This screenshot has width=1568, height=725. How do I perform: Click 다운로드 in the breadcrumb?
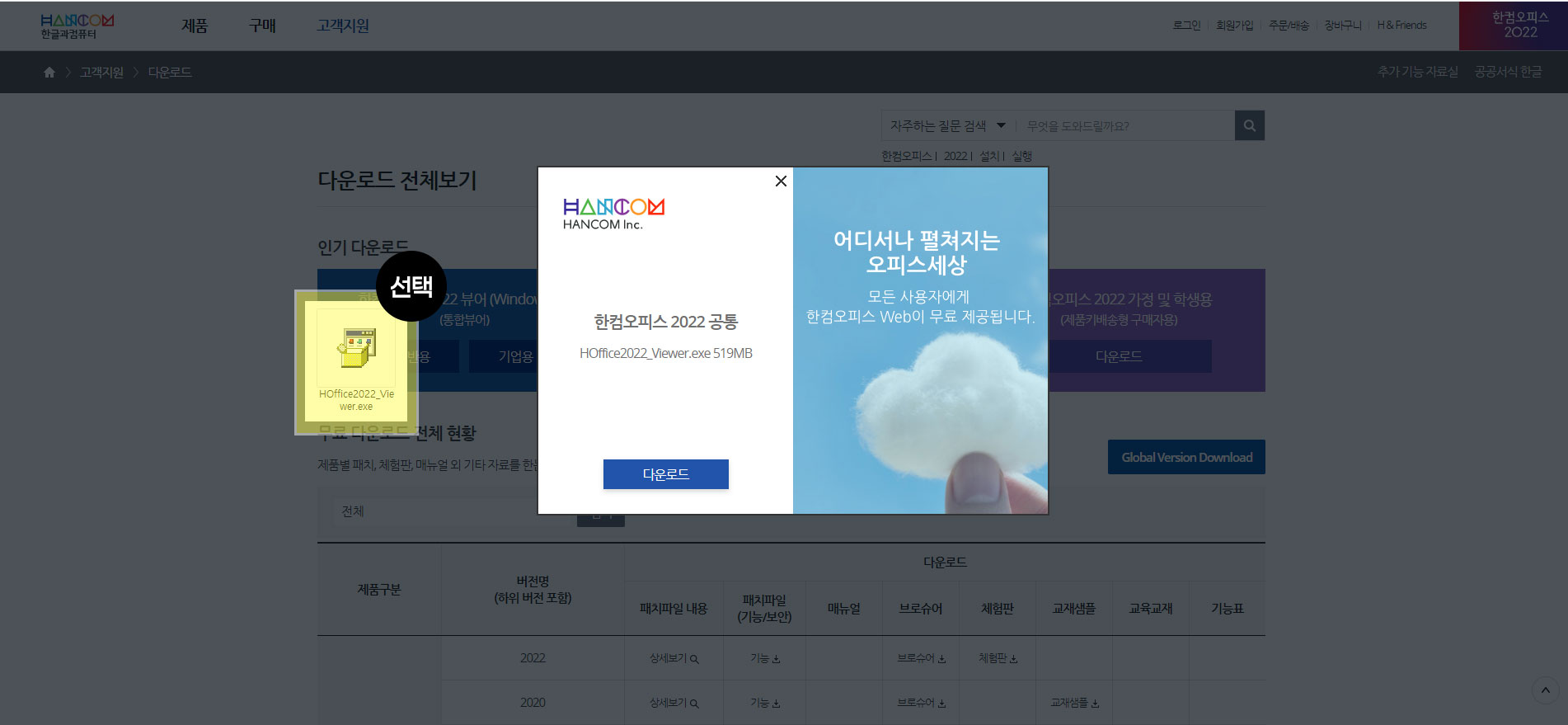tap(170, 73)
